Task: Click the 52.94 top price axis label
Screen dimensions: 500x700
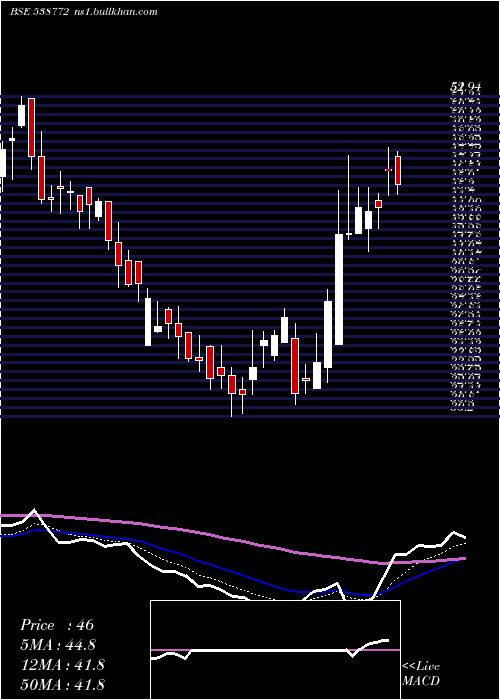Action: coord(465,88)
